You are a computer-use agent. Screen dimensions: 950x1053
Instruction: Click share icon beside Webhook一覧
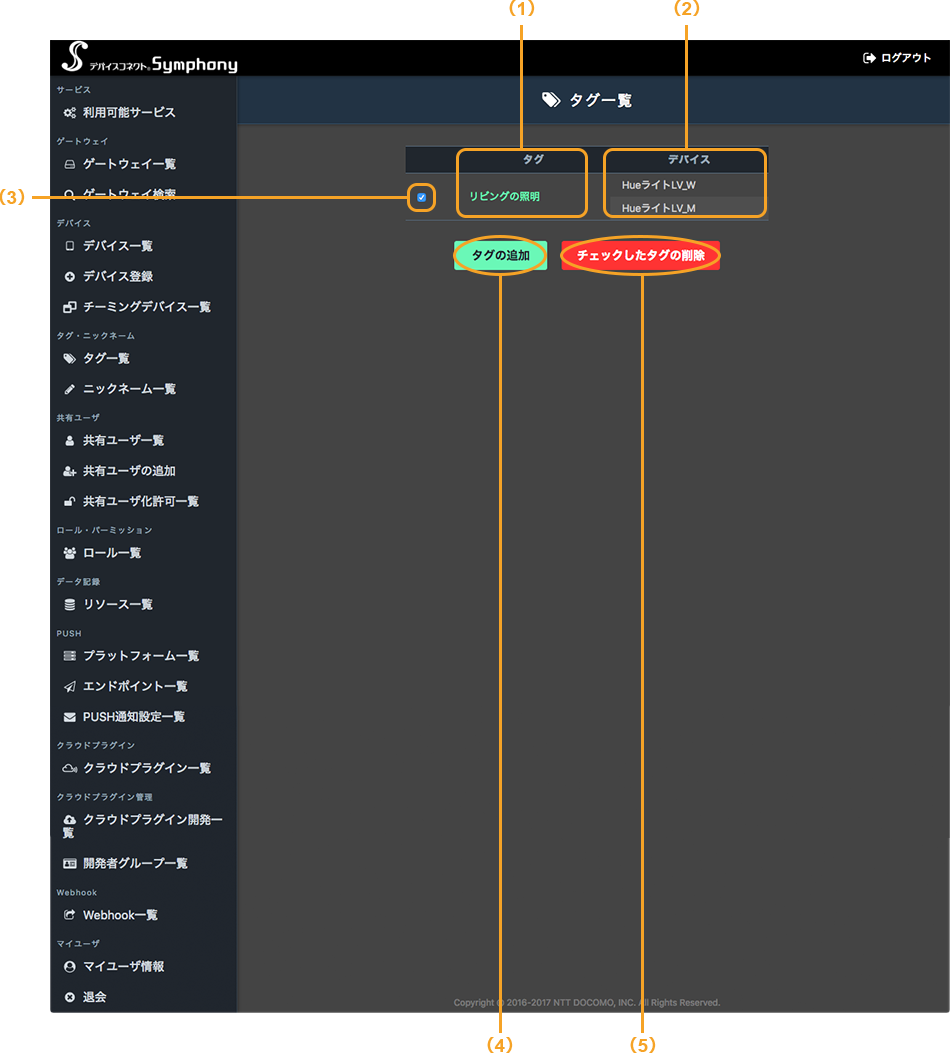pos(69,915)
